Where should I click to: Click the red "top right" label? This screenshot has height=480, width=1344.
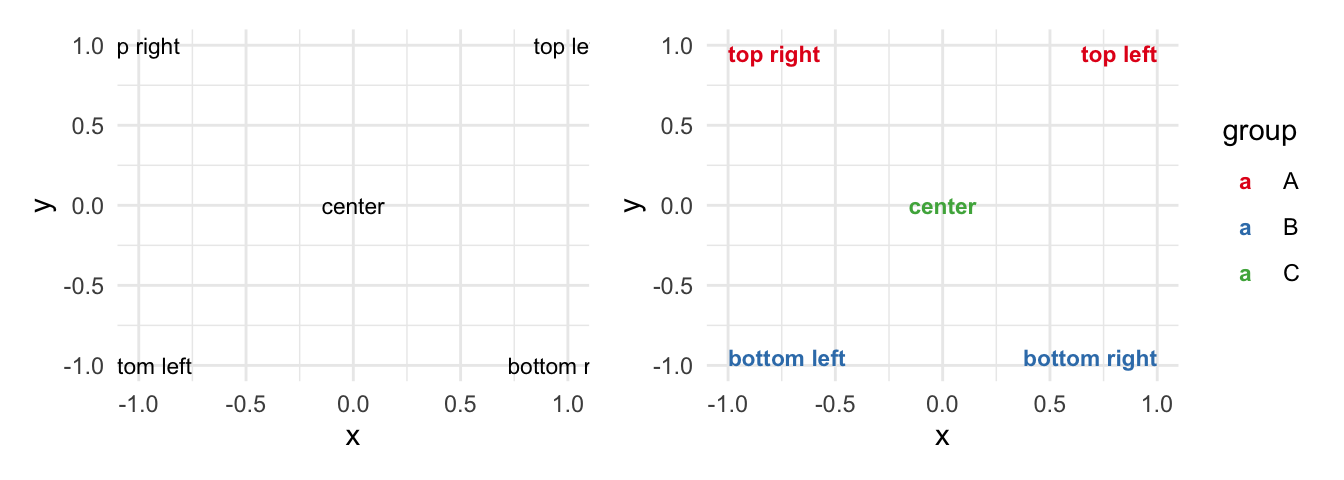[x=774, y=56]
